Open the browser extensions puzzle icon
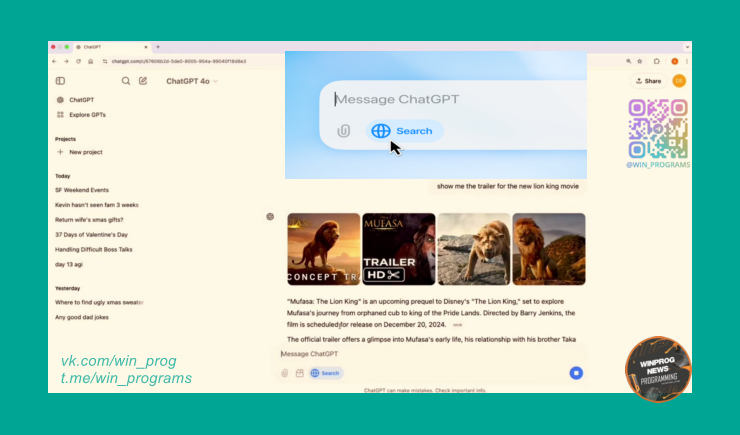Screen dimensions: 740x435 tap(656, 61)
